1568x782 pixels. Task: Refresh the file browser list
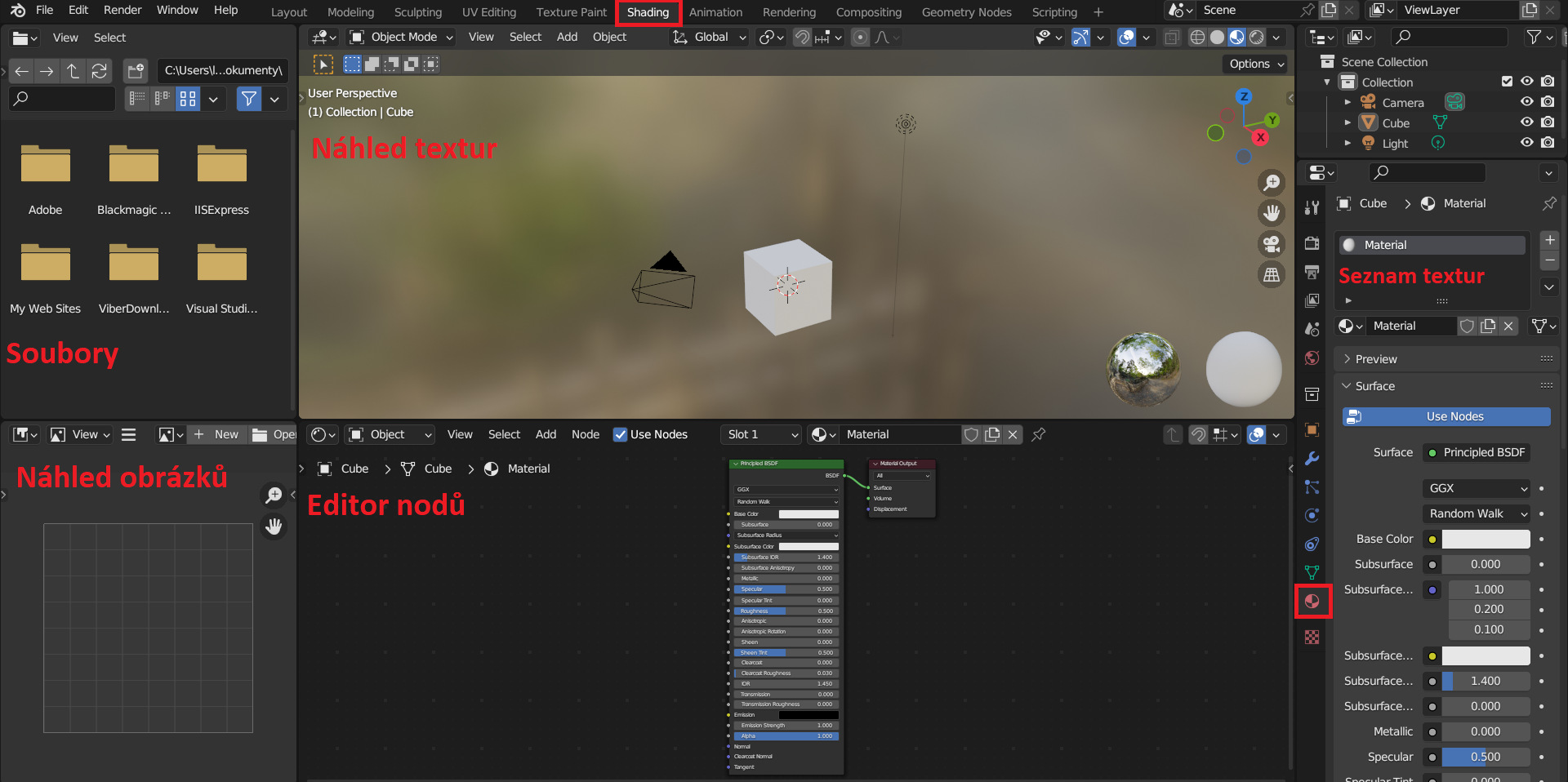point(100,71)
